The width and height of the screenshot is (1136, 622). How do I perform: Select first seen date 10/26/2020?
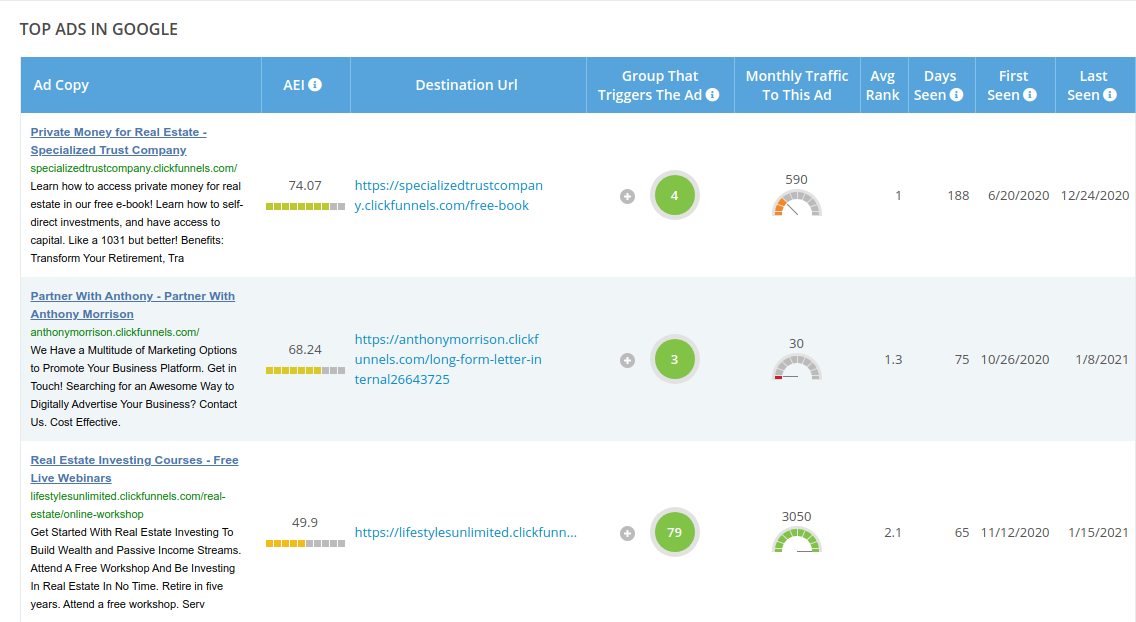pyautogui.click(x=1015, y=359)
